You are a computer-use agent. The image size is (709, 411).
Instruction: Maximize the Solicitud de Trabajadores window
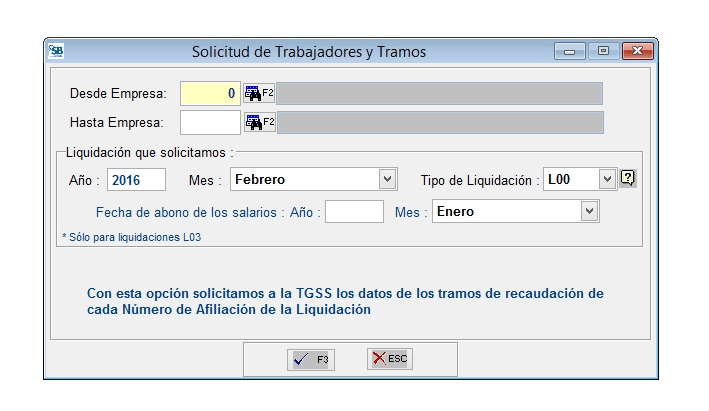pyautogui.click(x=604, y=51)
